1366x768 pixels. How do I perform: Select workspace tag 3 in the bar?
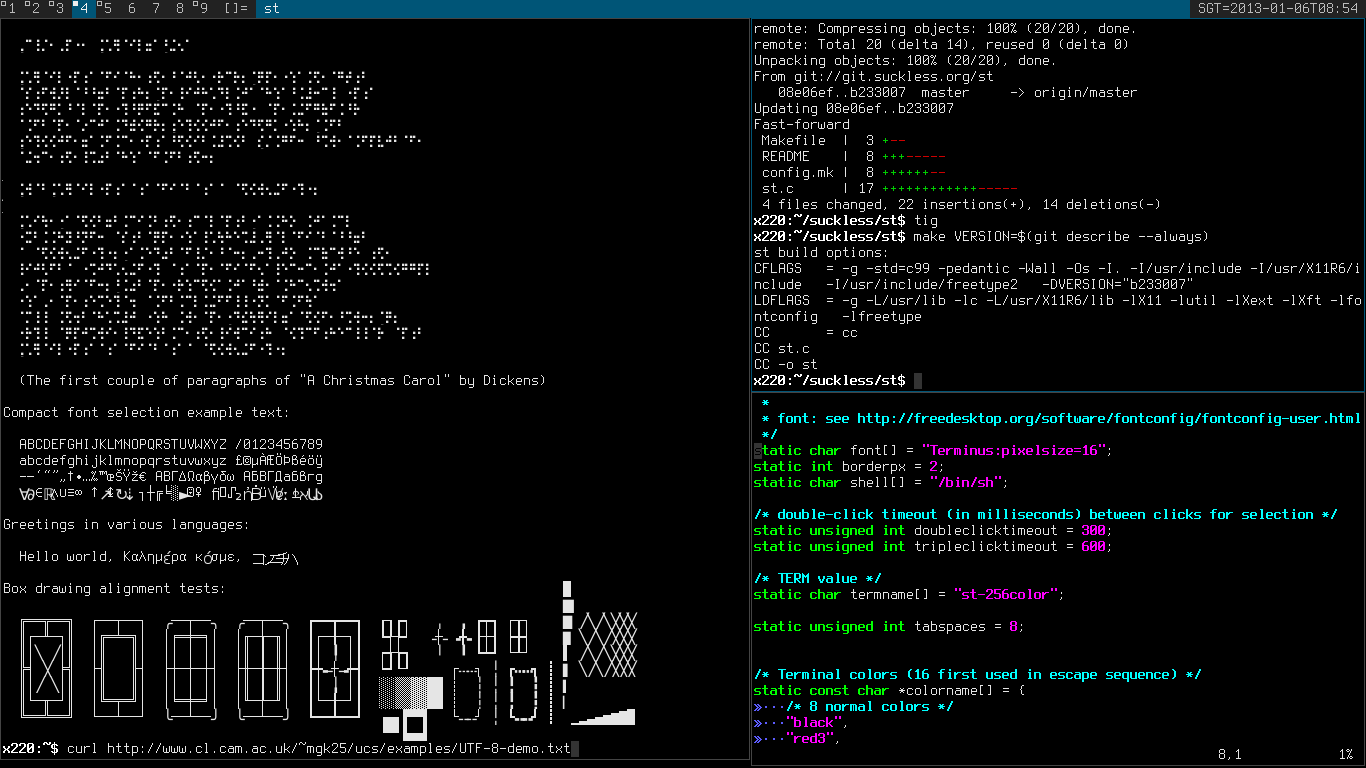click(59, 8)
